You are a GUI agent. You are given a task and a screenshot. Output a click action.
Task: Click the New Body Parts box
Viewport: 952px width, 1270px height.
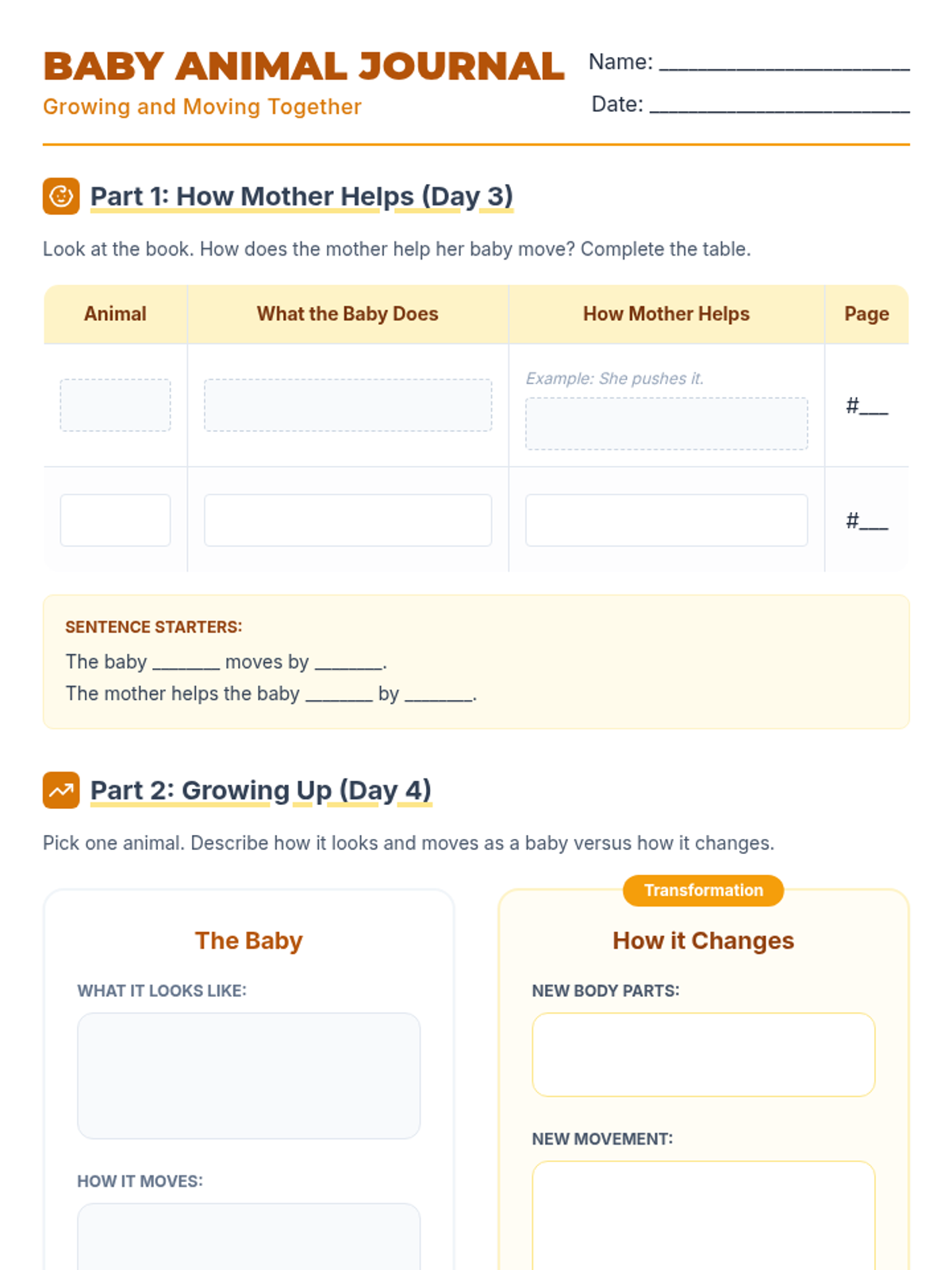click(703, 1054)
